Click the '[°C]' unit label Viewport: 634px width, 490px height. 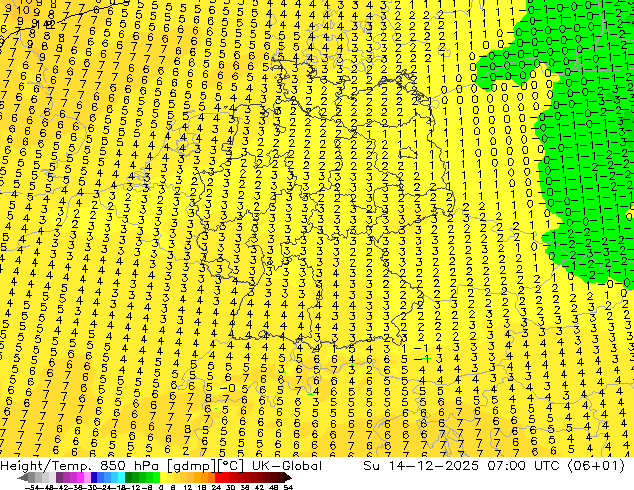(231, 466)
